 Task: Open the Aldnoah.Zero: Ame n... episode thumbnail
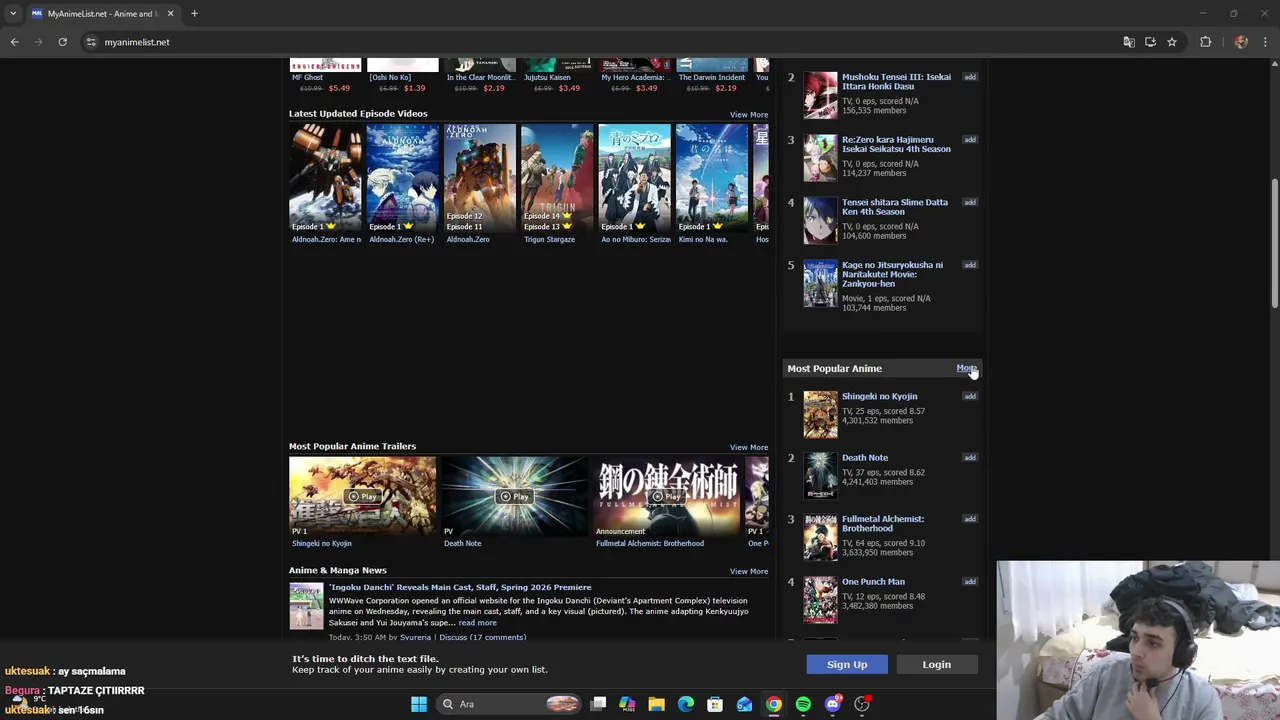coord(325,177)
